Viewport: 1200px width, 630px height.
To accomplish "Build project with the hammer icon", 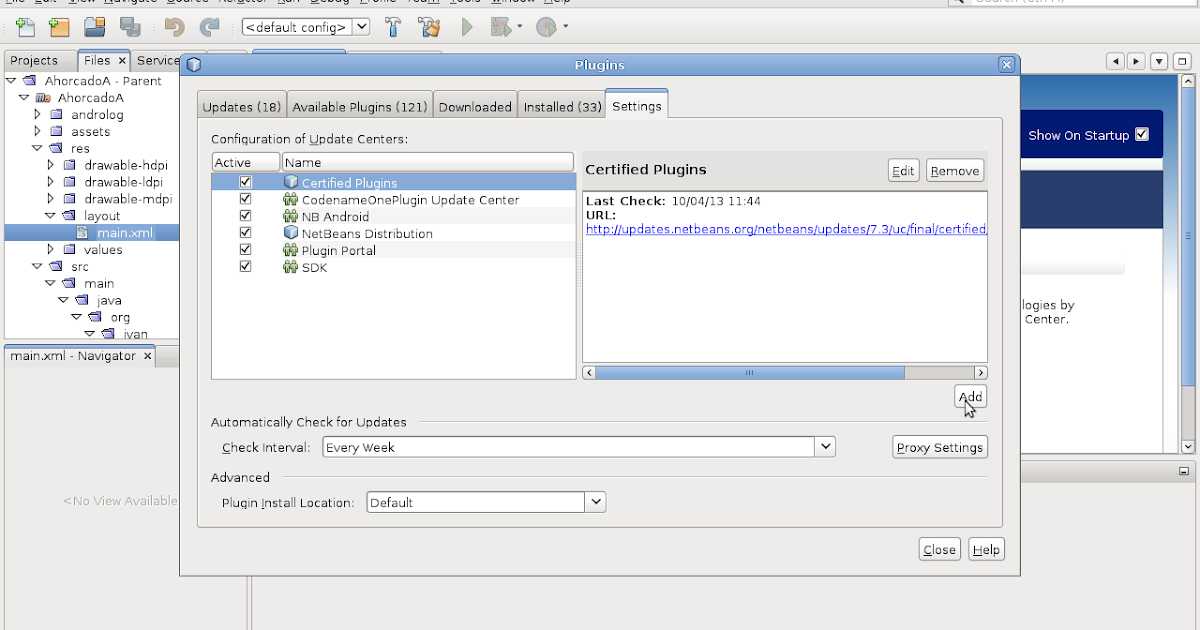I will click(x=393, y=27).
